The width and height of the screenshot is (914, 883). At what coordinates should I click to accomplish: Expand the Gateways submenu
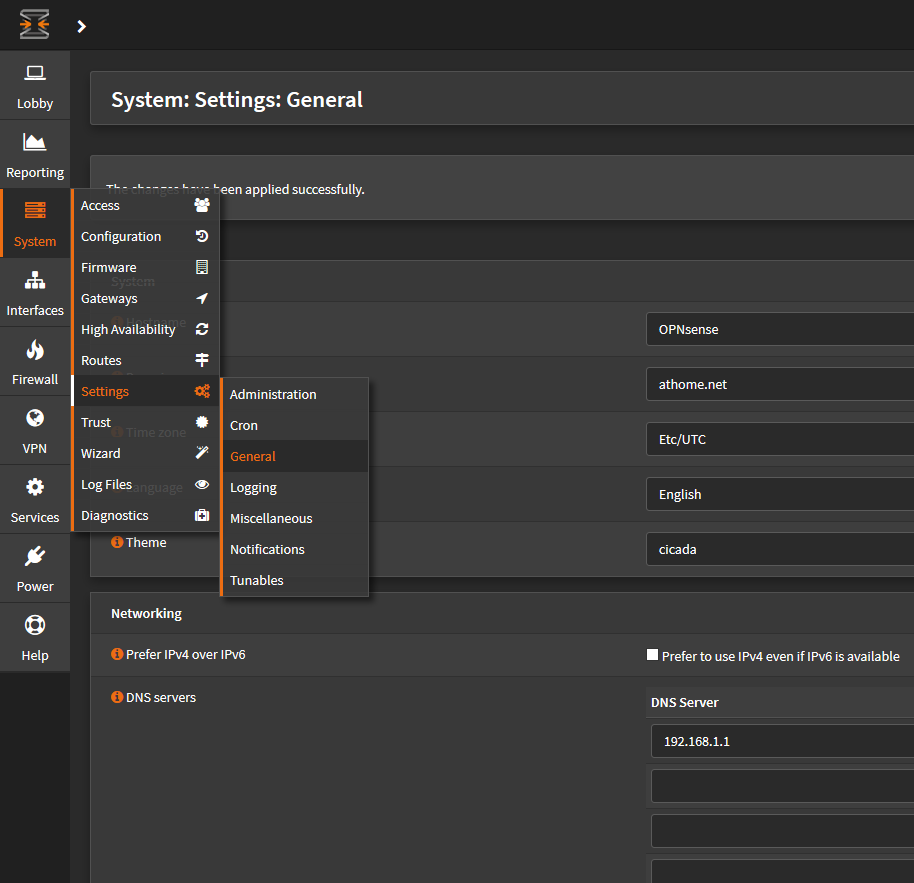point(145,298)
